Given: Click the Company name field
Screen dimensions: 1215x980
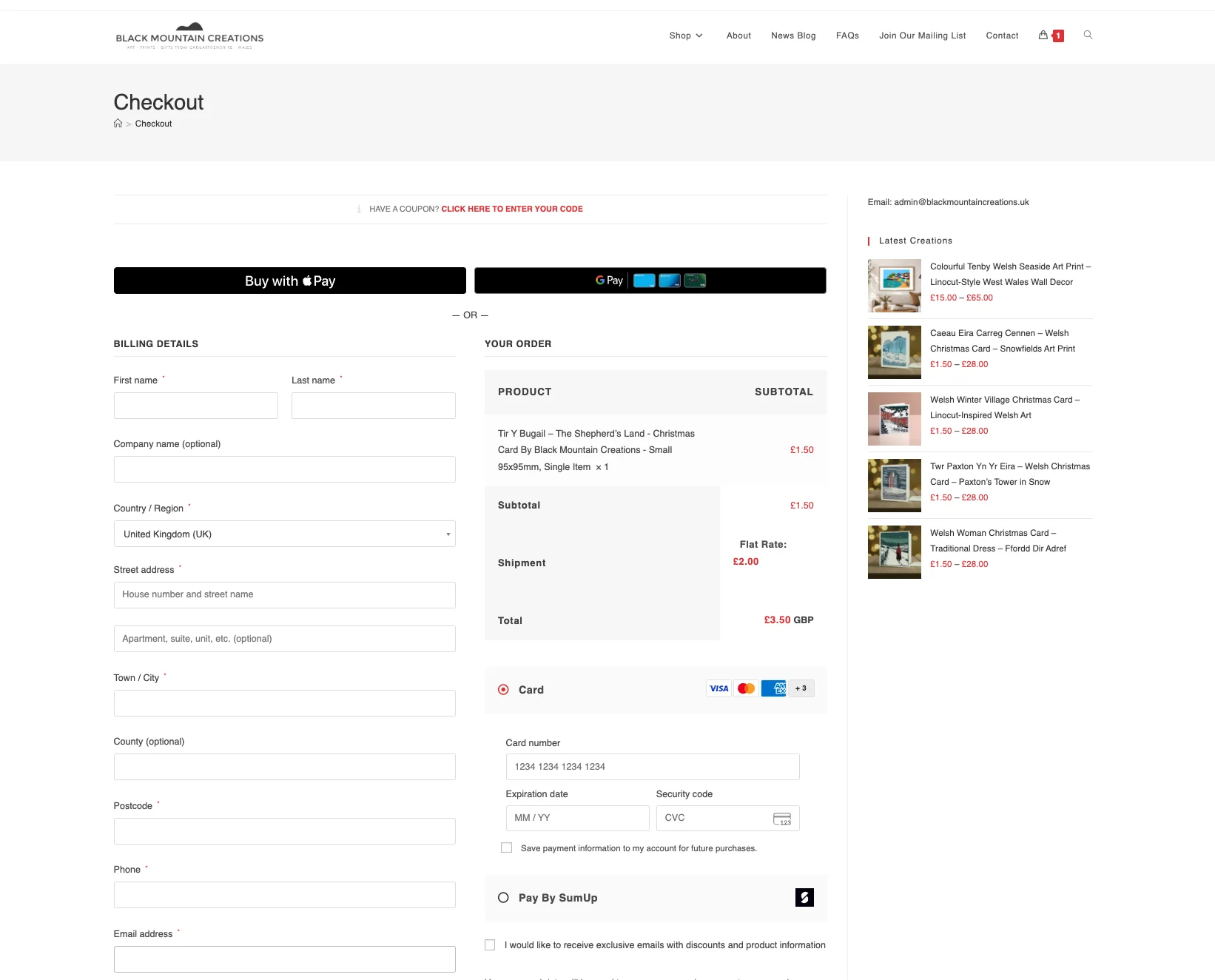Looking at the screenshot, I should pos(285,469).
